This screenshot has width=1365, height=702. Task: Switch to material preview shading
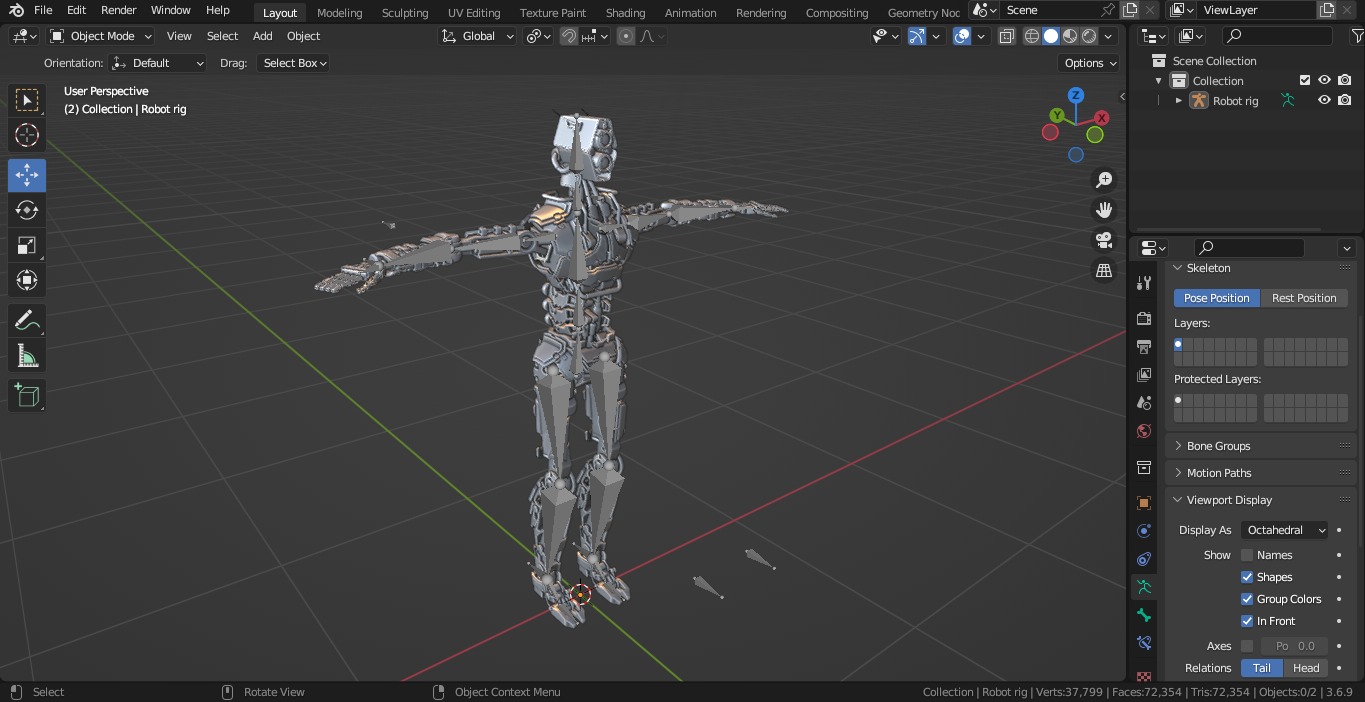1070,36
